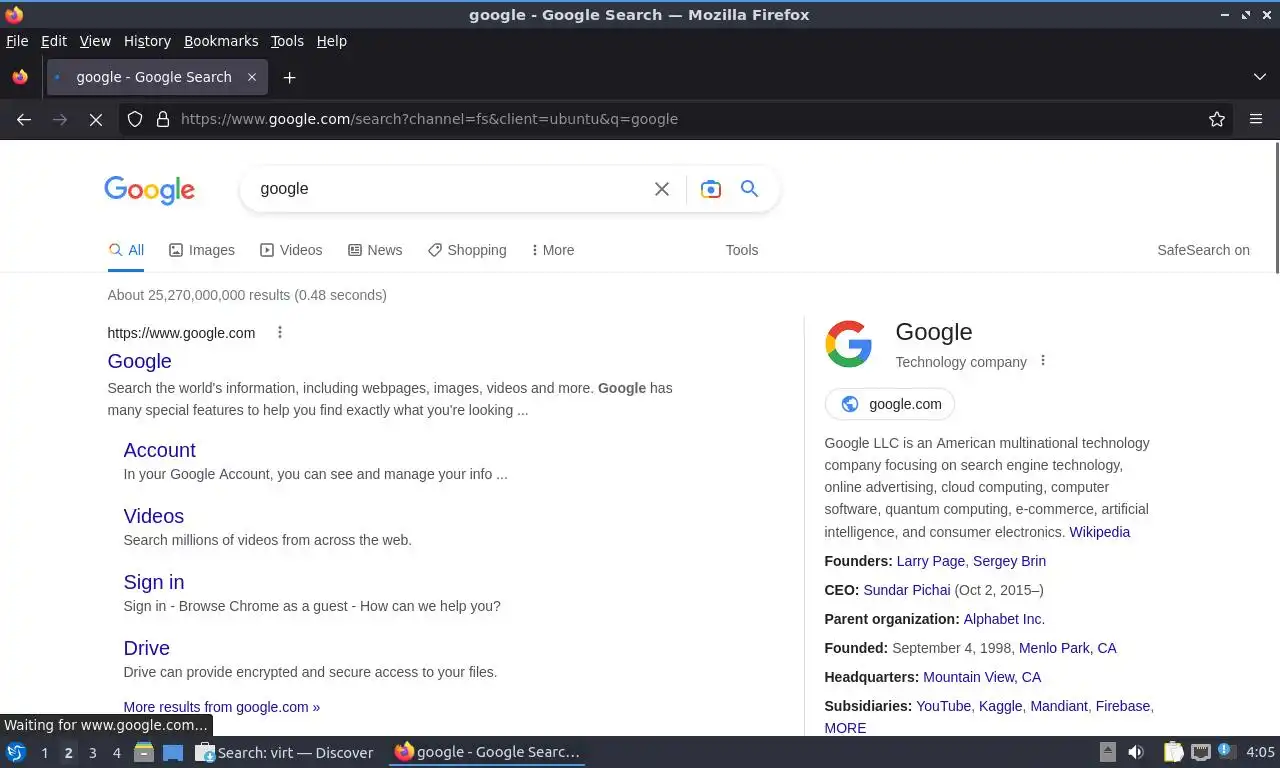Open more options for Google knowledge panel
This screenshot has width=1280, height=768.
coord(1043,360)
